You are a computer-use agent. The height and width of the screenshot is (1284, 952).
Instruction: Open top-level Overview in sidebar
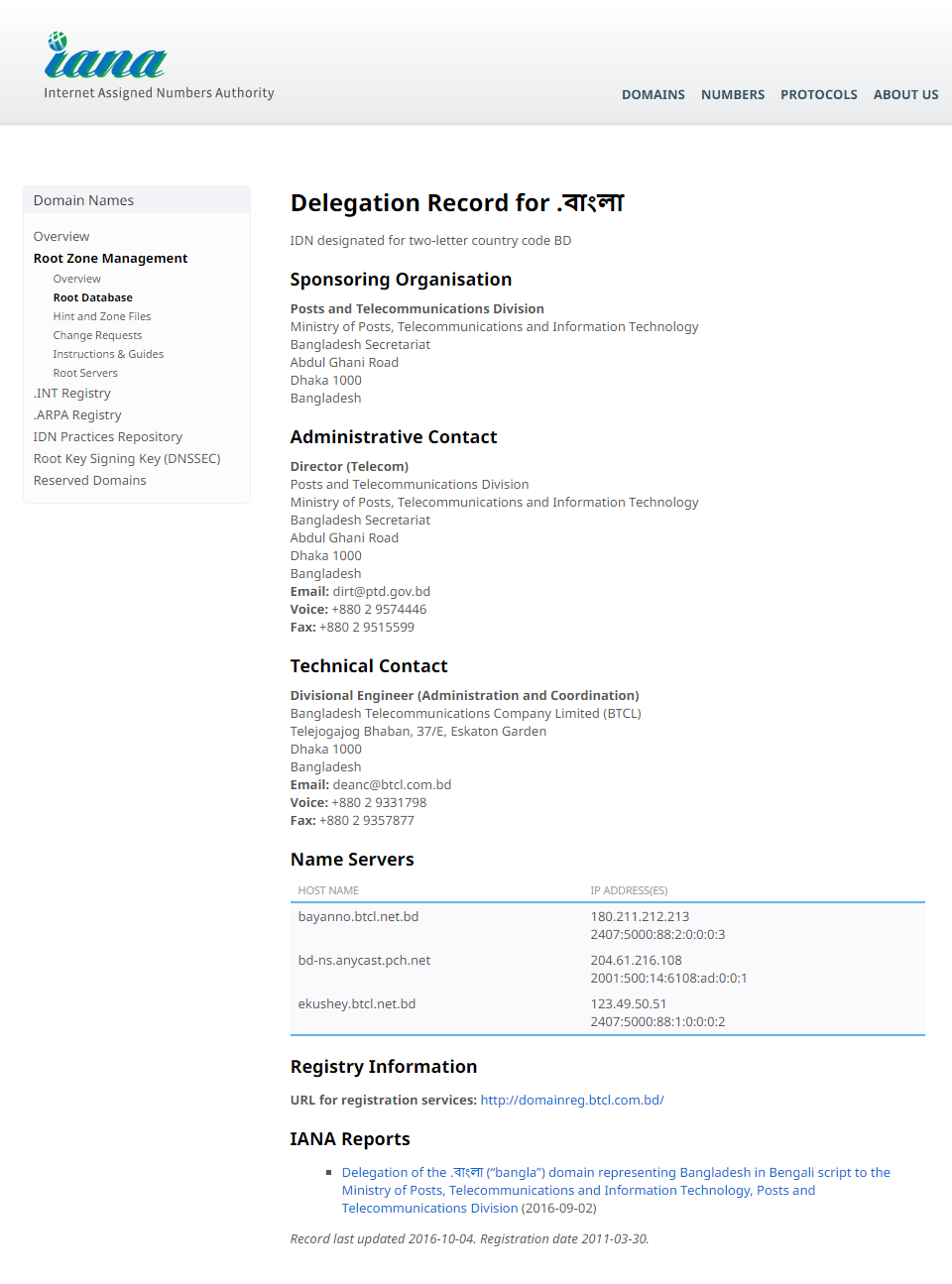[x=61, y=237]
